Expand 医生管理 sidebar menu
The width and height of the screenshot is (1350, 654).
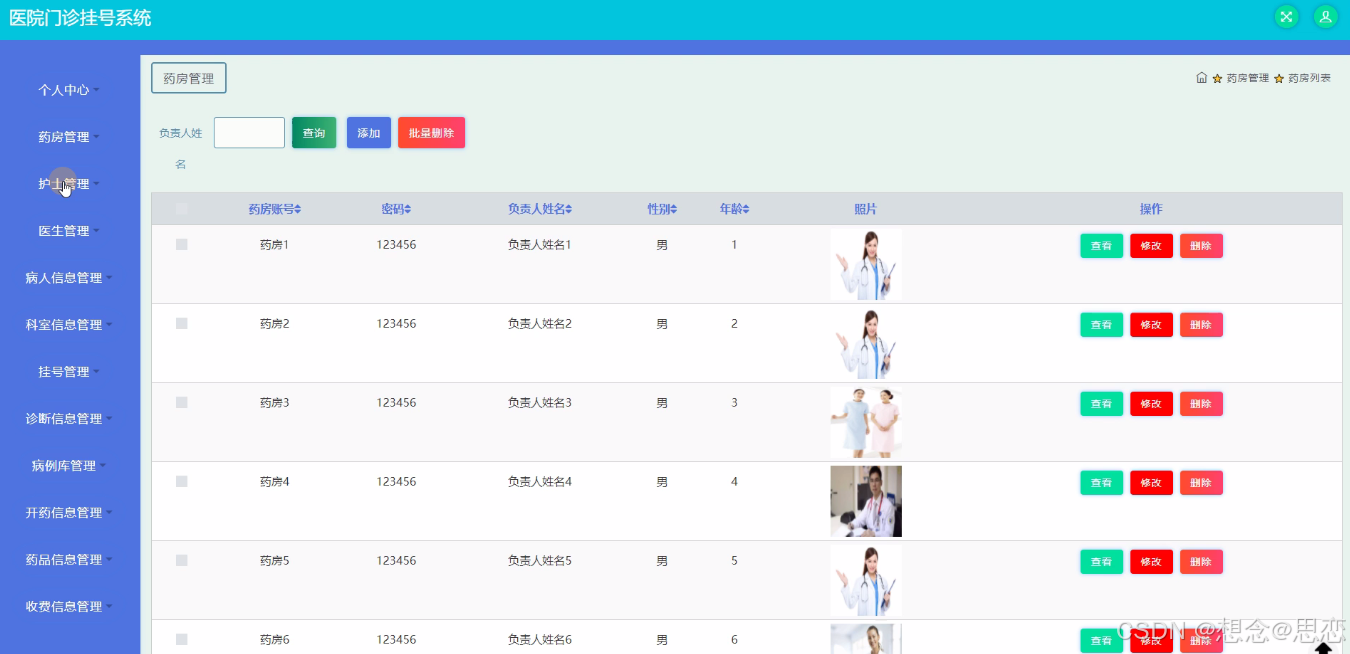69,231
